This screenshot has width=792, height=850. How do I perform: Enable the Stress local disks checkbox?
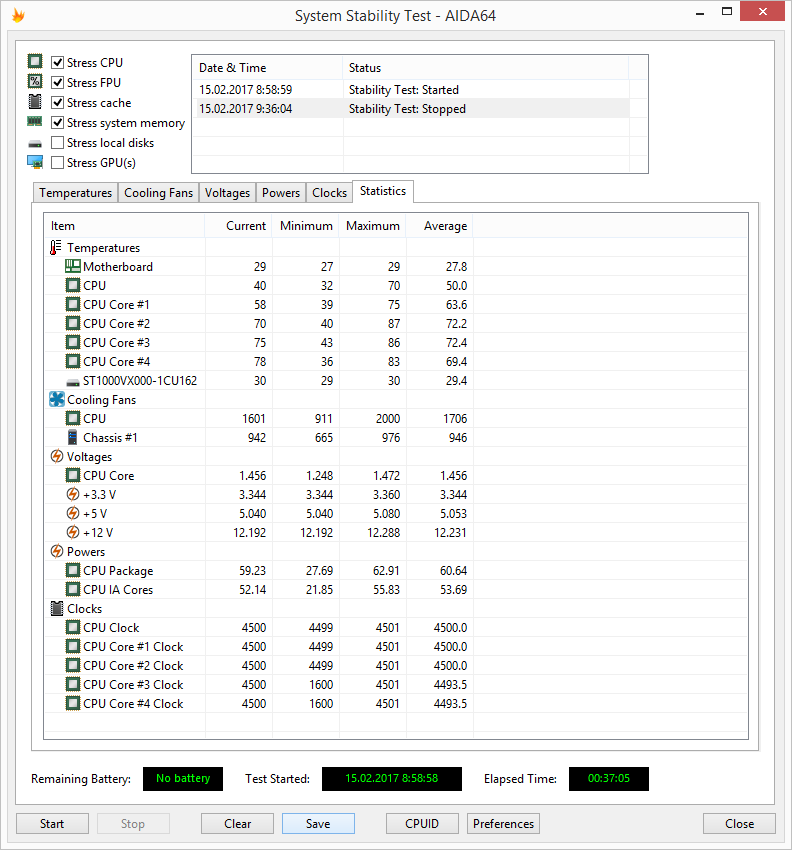coord(57,143)
